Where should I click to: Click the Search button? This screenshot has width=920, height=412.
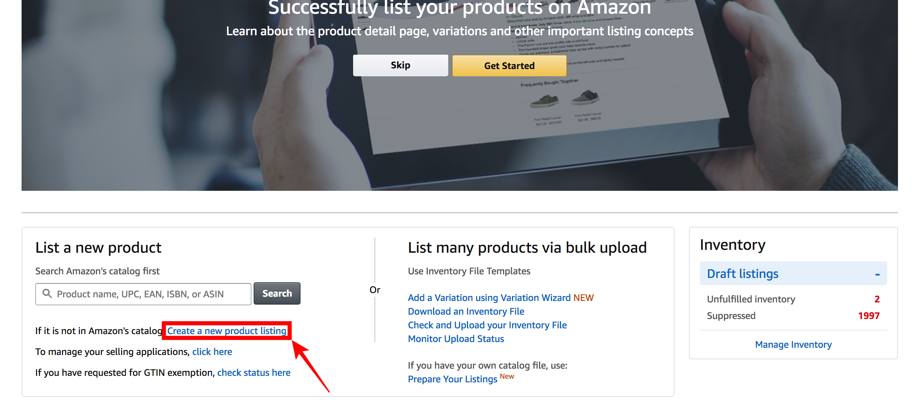[x=277, y=293]
